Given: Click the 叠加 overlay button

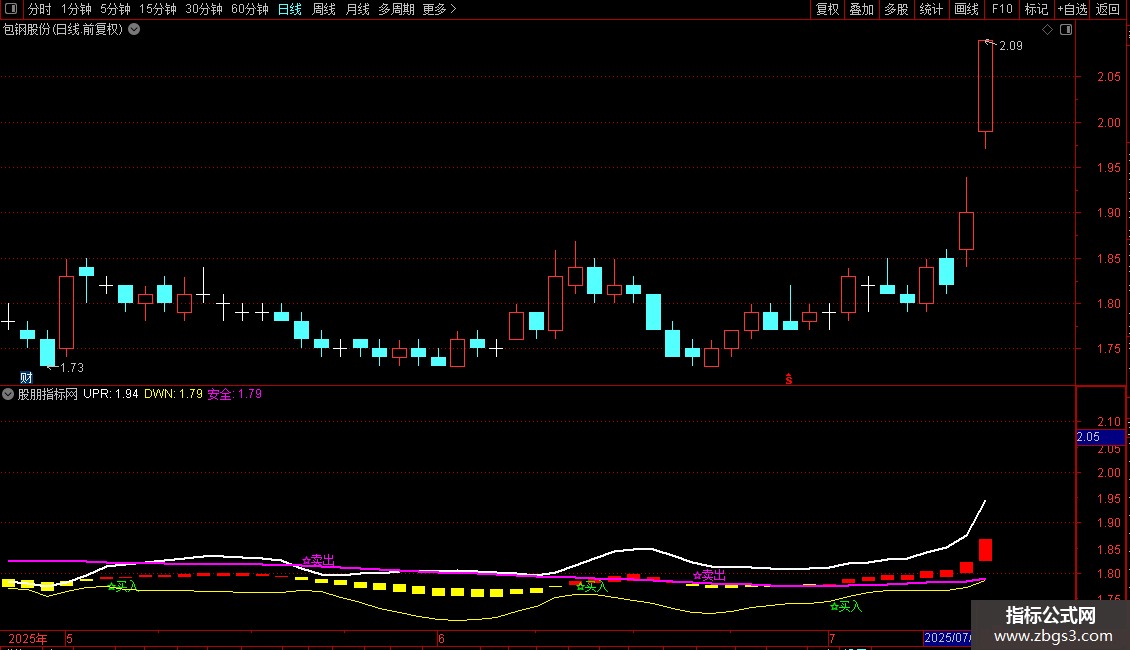Looking at the screenshot, I should [861, 9].
